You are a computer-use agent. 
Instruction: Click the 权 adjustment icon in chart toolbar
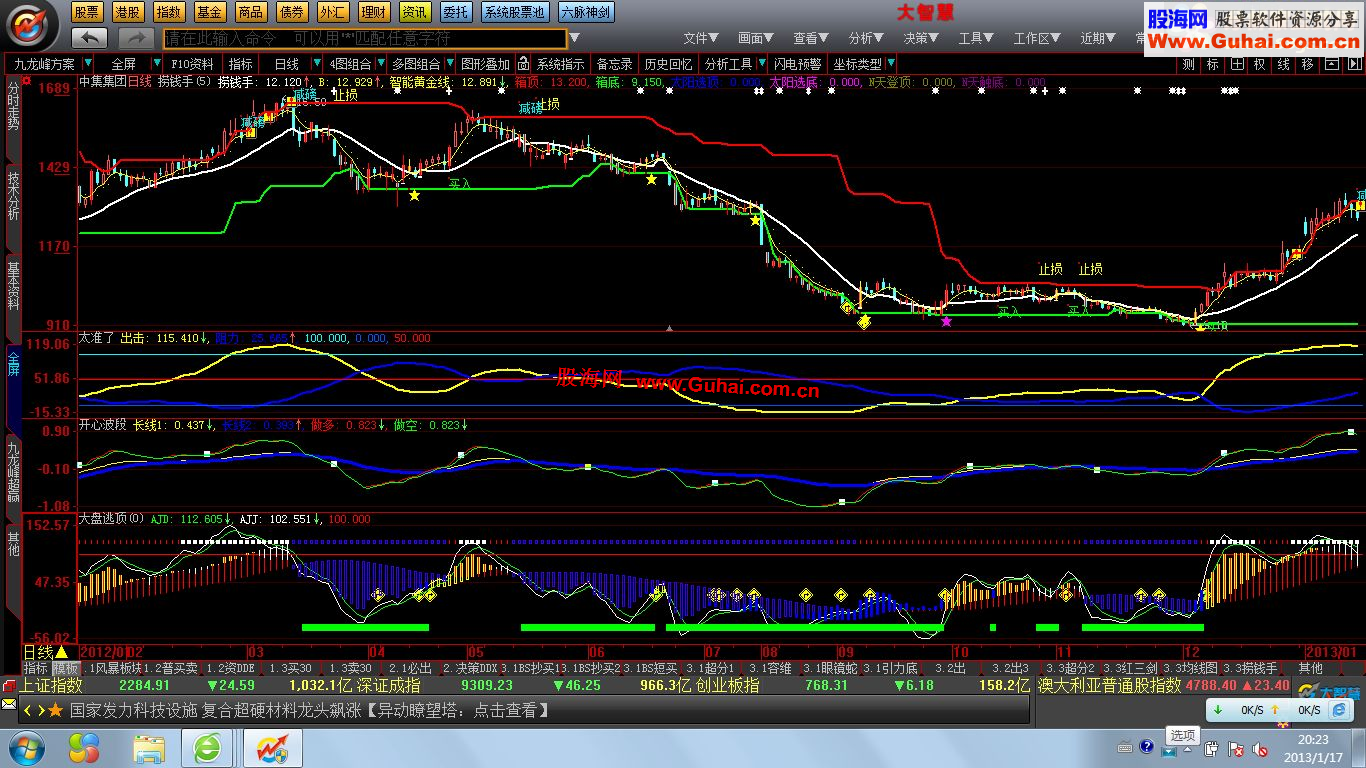1259,64
